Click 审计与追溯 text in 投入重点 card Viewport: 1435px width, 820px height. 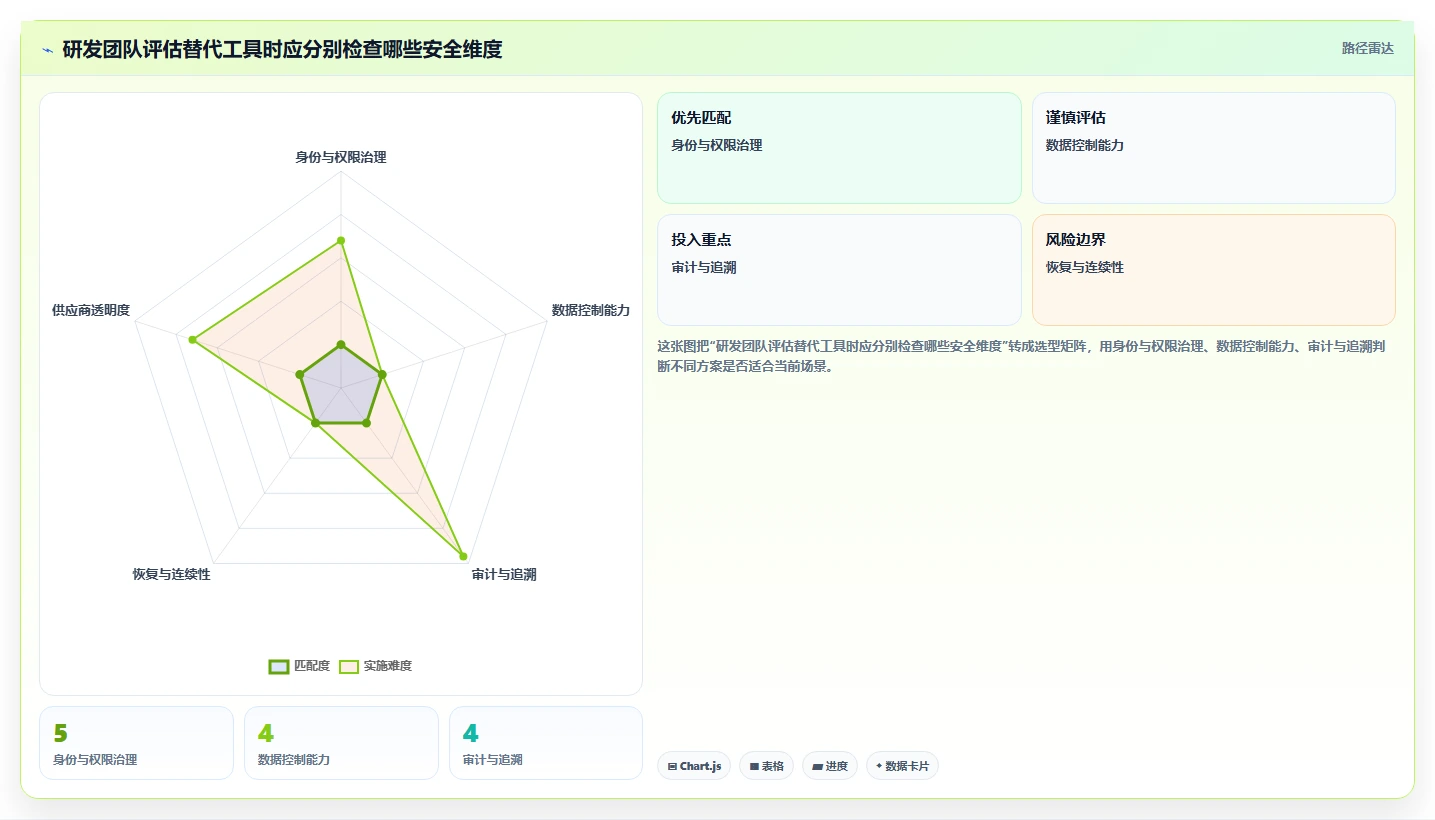(704, 267)
